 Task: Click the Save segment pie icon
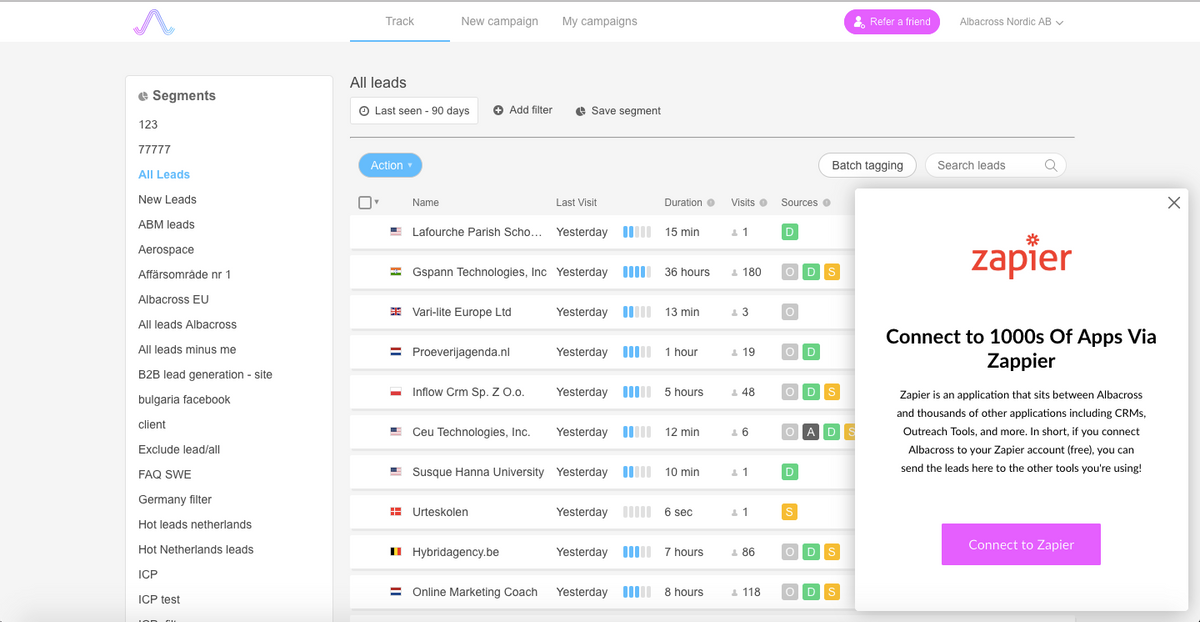tap(580, 111)
